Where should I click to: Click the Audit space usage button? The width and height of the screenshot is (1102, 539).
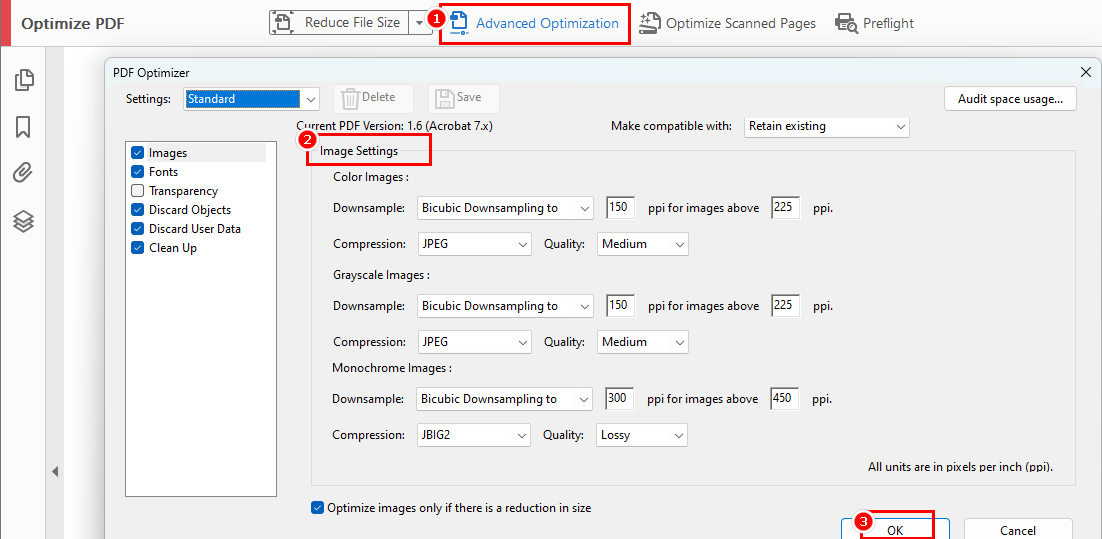[x=1009, y=99]
